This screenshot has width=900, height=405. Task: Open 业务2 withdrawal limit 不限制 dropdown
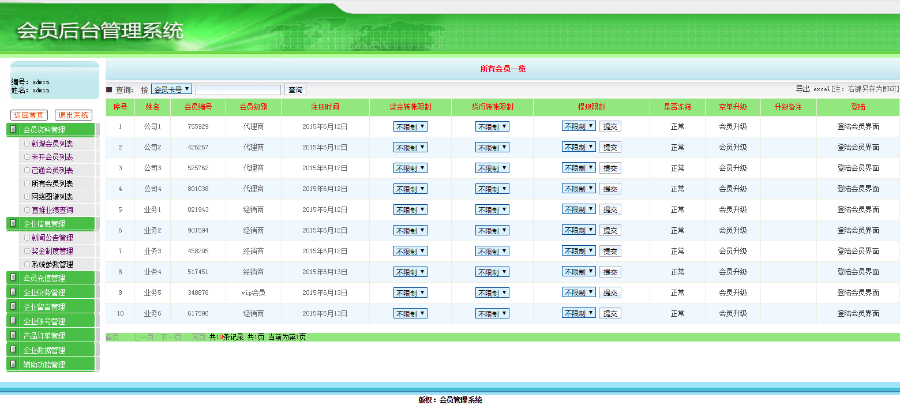click(579, 230)
